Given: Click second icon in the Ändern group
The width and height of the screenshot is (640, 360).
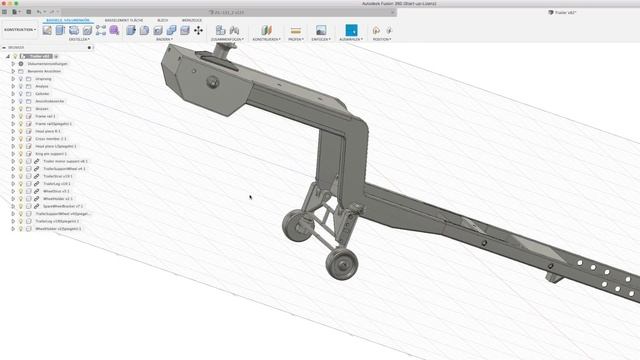Looking at the screenshot, I should (144, 30).
